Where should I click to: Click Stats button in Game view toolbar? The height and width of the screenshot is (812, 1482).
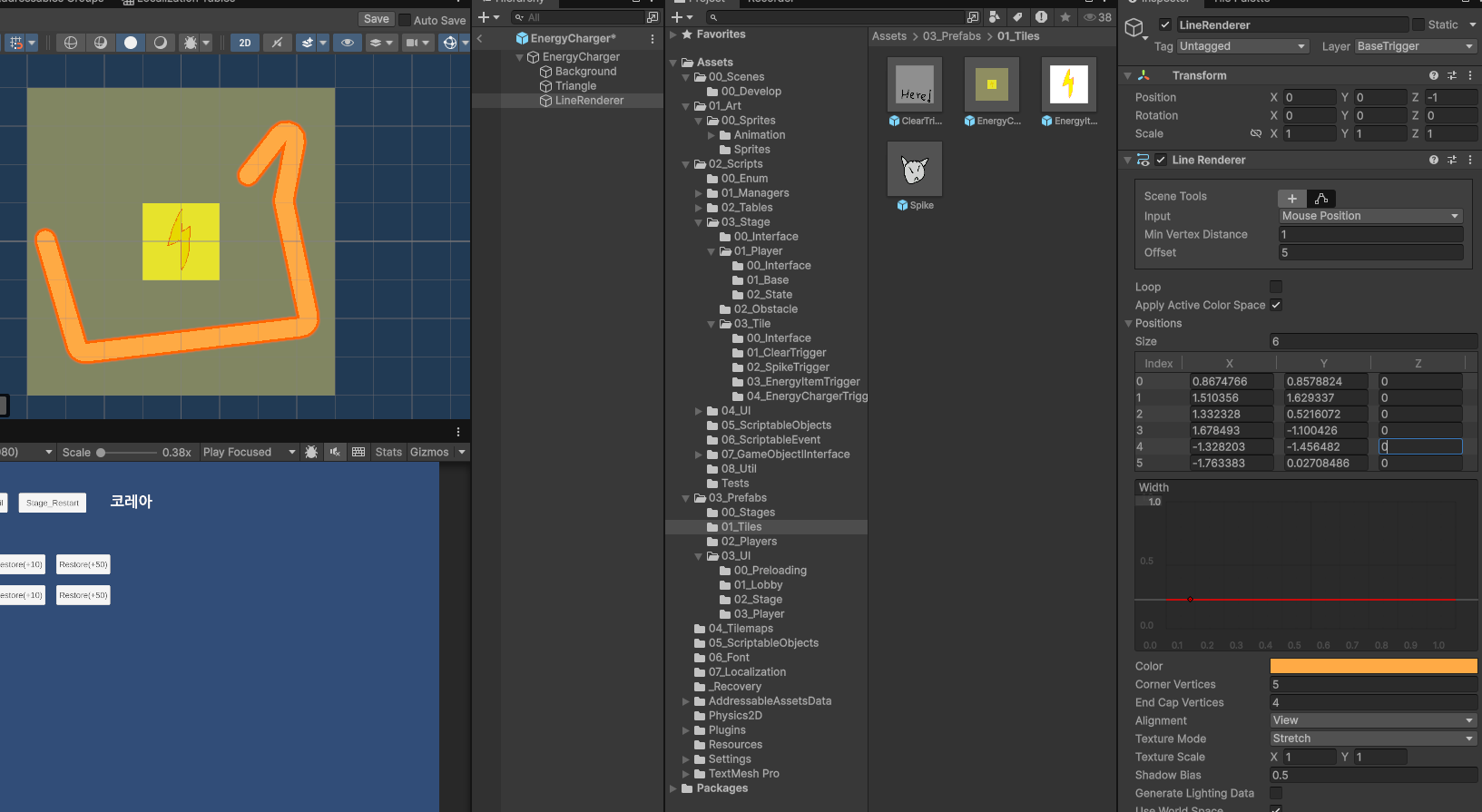pos(388,452)
